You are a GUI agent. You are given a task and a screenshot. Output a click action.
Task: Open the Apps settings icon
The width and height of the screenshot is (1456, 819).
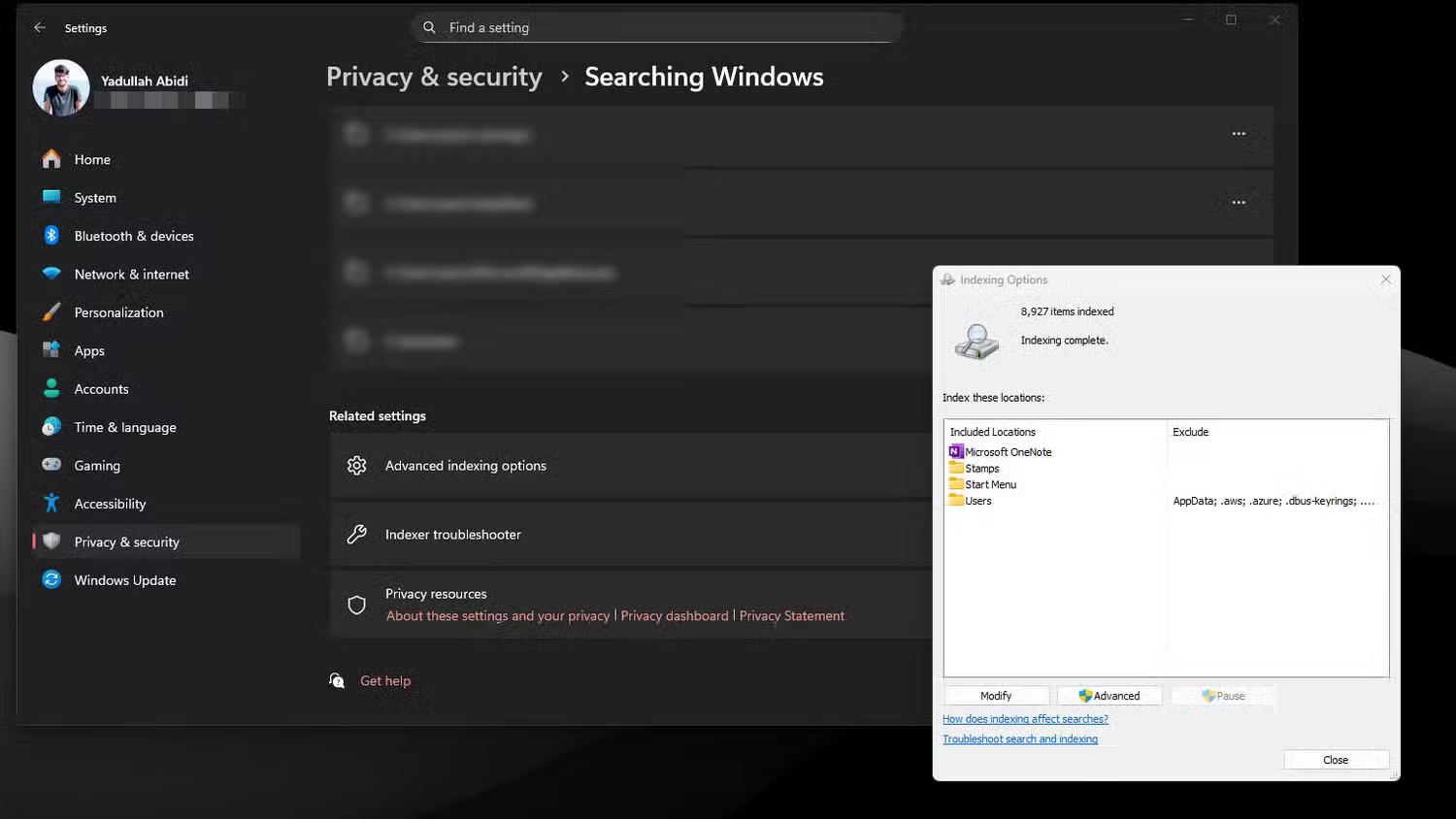[51, 350]
